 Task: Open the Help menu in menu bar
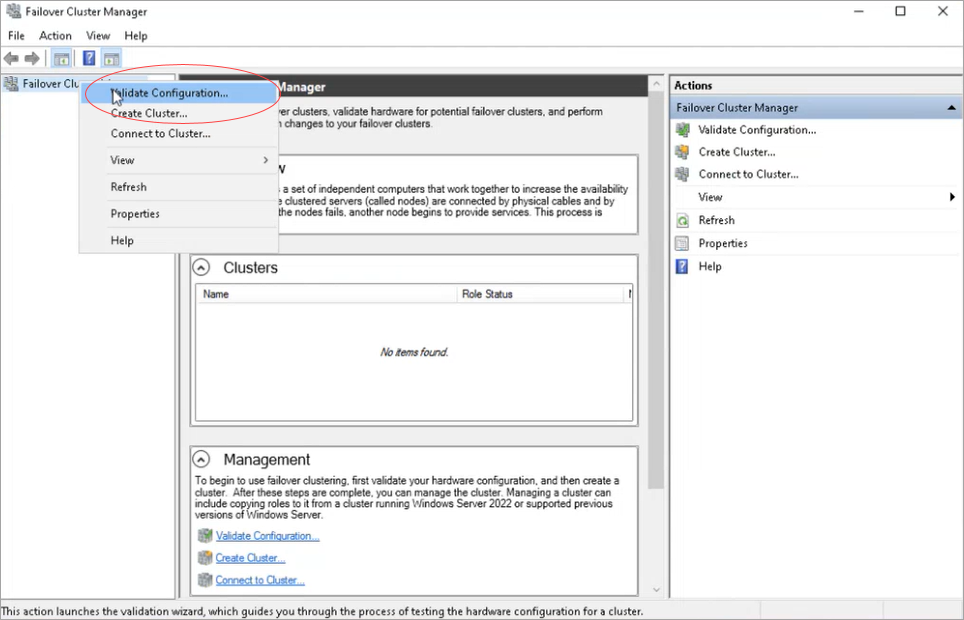click(x=136, y=36)
